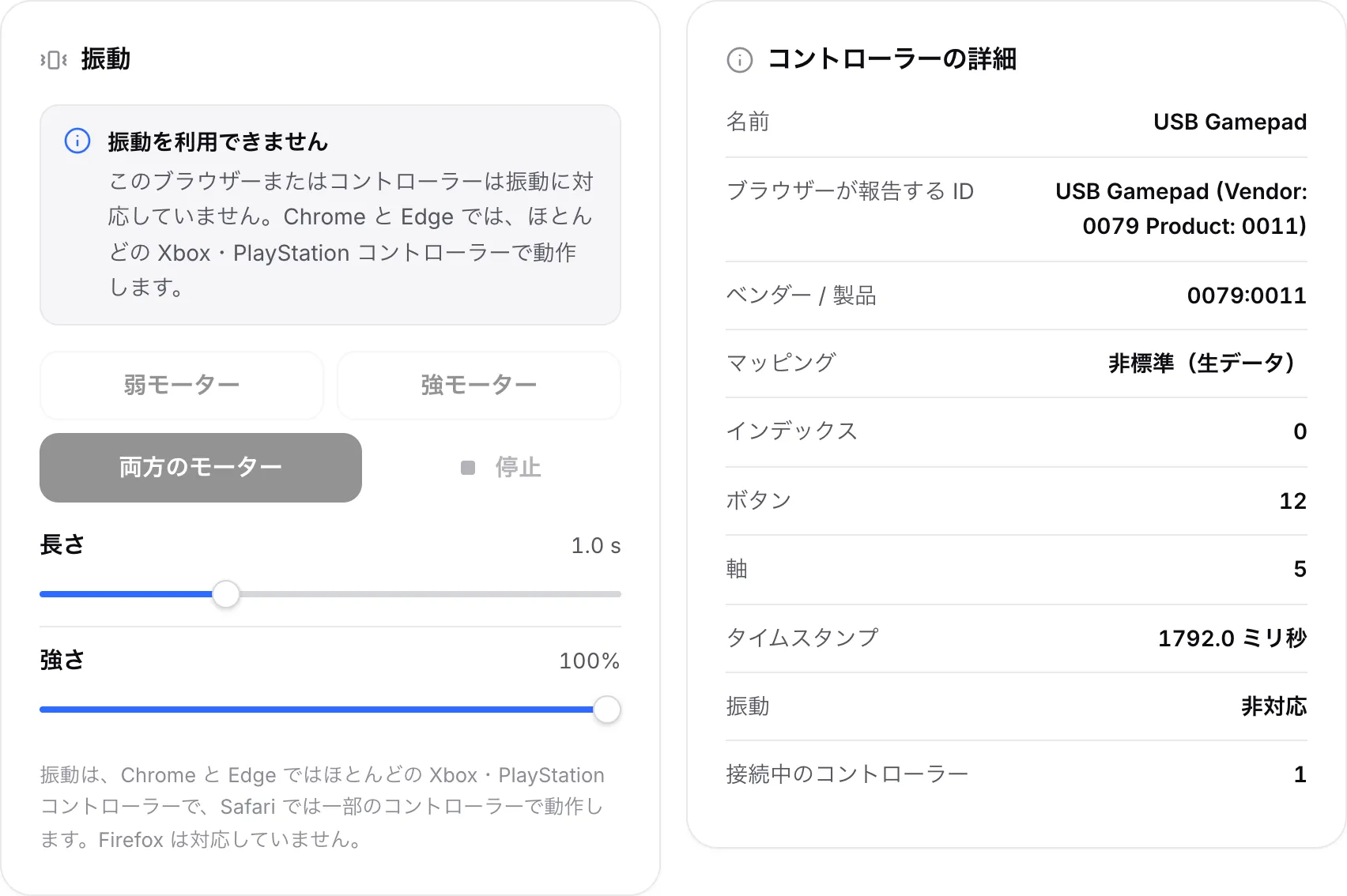Click the 停止 button label

click(x=518, y=468)
